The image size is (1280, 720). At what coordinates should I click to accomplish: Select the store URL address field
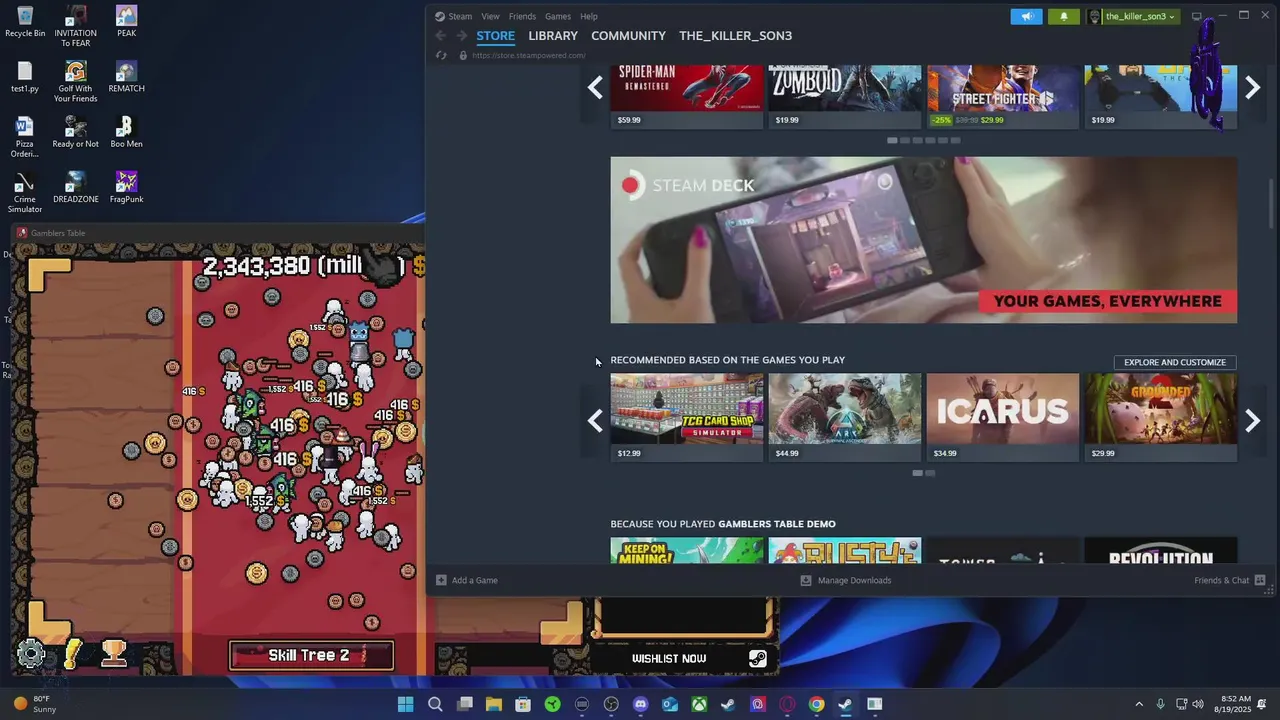coord(528,55)
